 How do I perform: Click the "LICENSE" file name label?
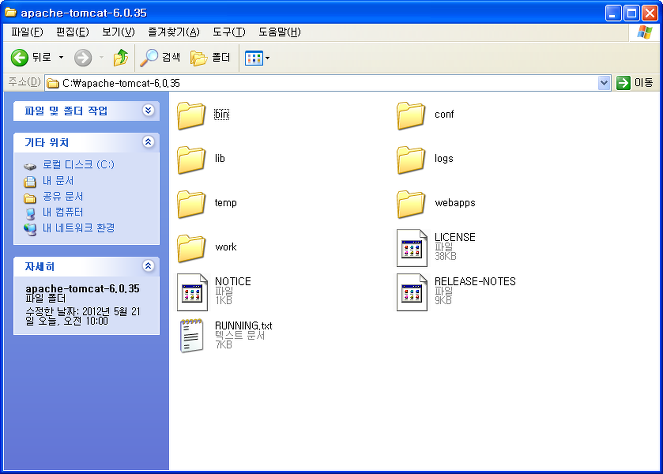pos(455,237)
